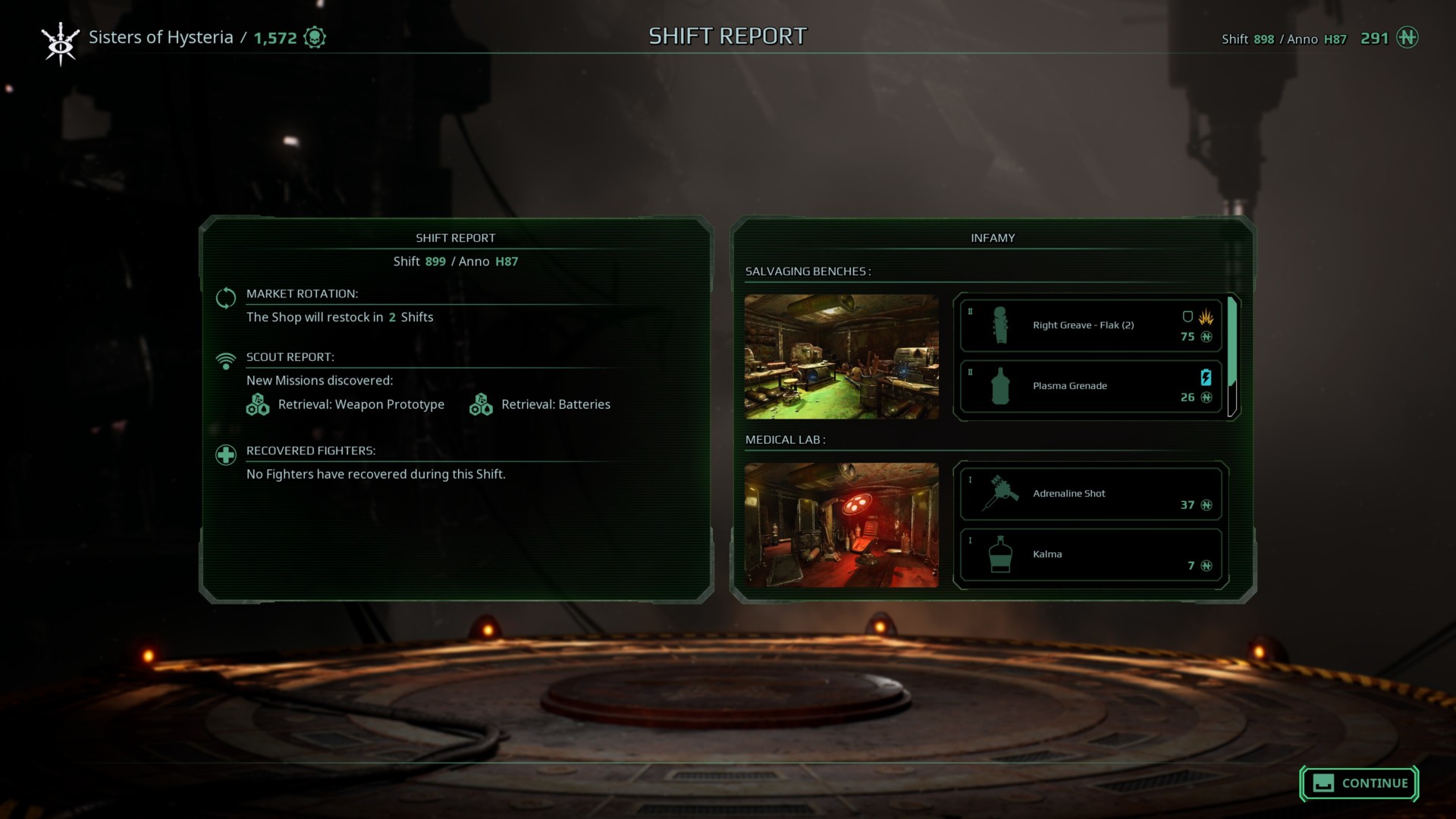Click the Shift Report panel header

(x=455, y=238)
